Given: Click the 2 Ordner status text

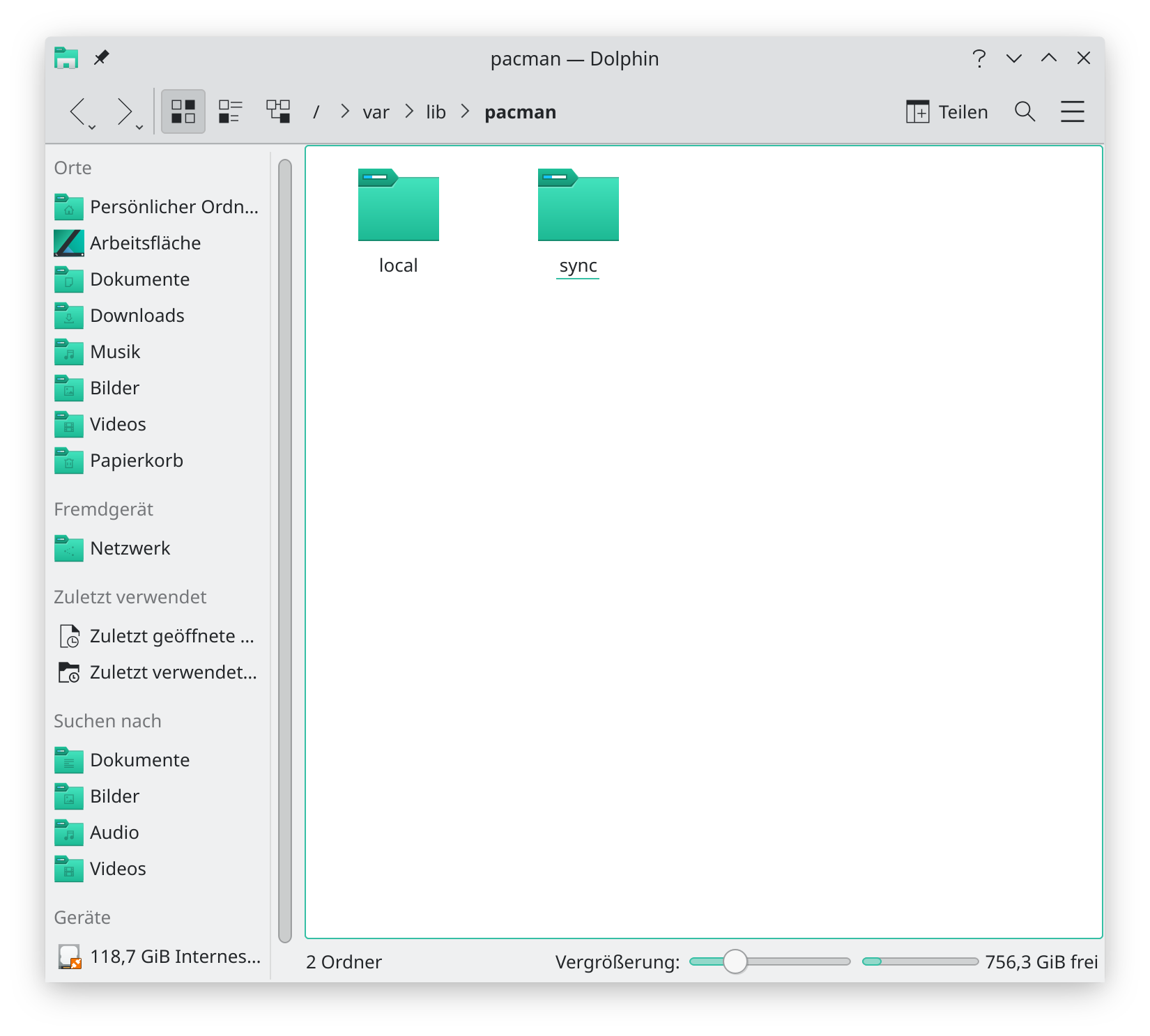Looking at the screenshot, I should 344,962.
